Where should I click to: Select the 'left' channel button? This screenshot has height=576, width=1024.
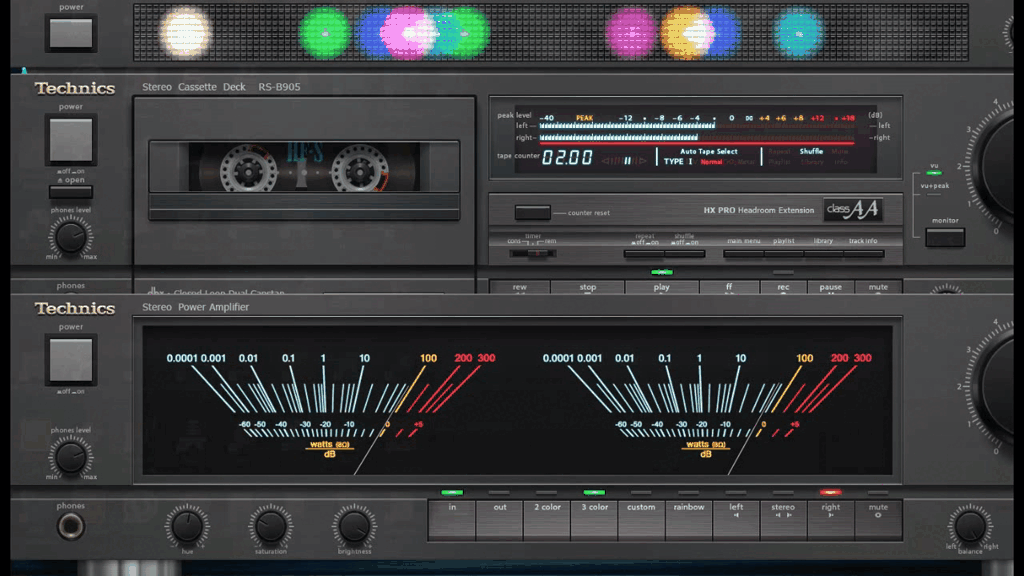coord(736,520)
